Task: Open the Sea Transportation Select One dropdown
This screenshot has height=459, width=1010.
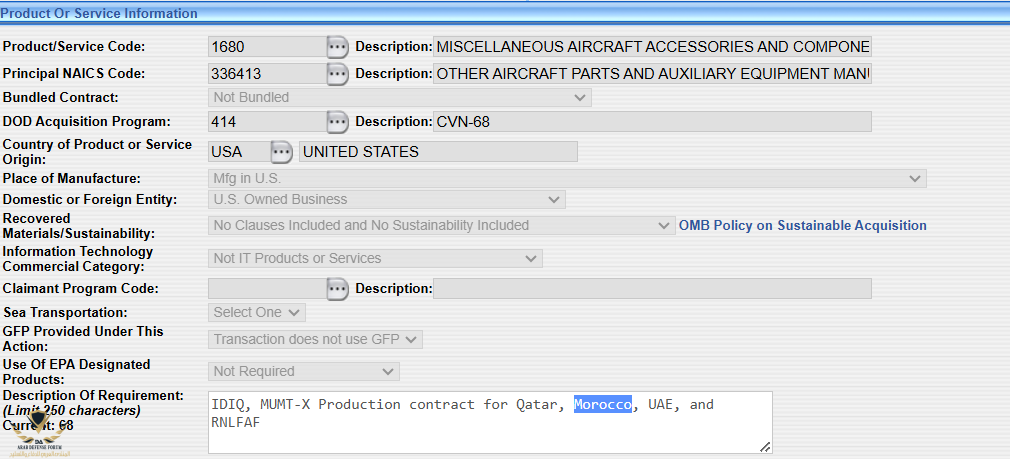Action: [x=256, y=313]
